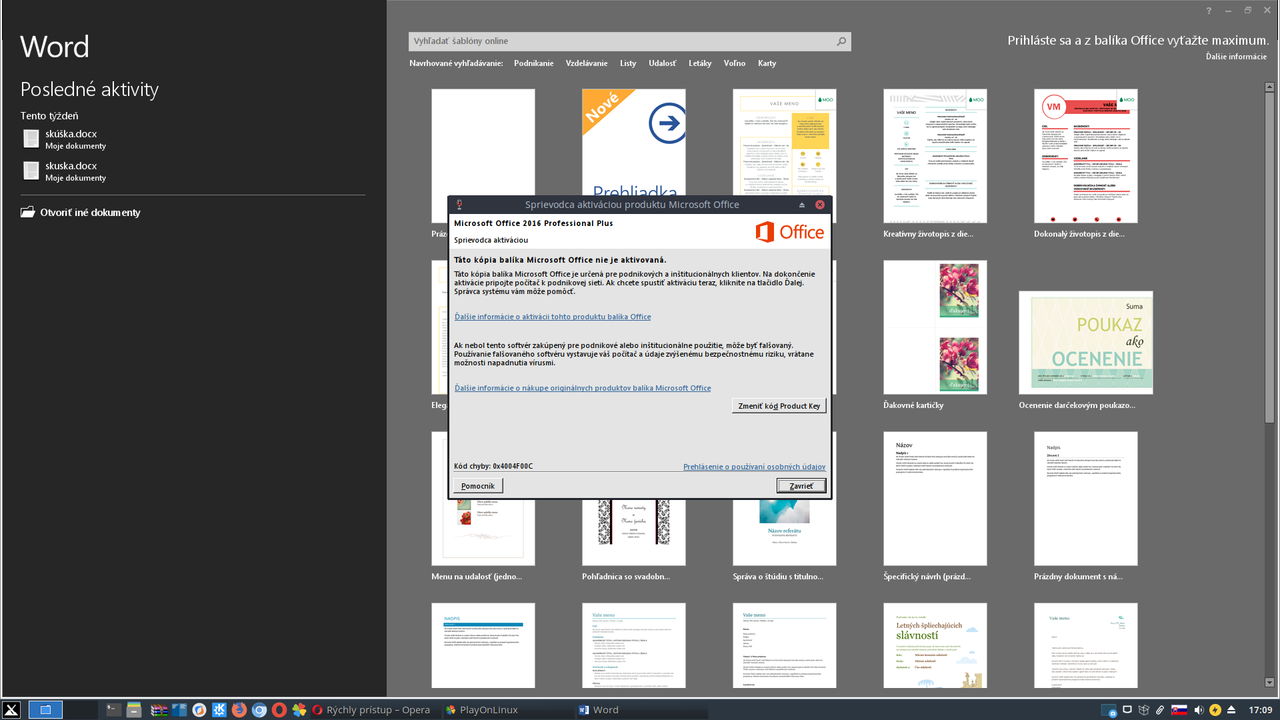Open Prehlásenie o používaní osobných údajov link
Image resolution: width=1280 pixels, height=720 pixels.
tap(754, 467)
